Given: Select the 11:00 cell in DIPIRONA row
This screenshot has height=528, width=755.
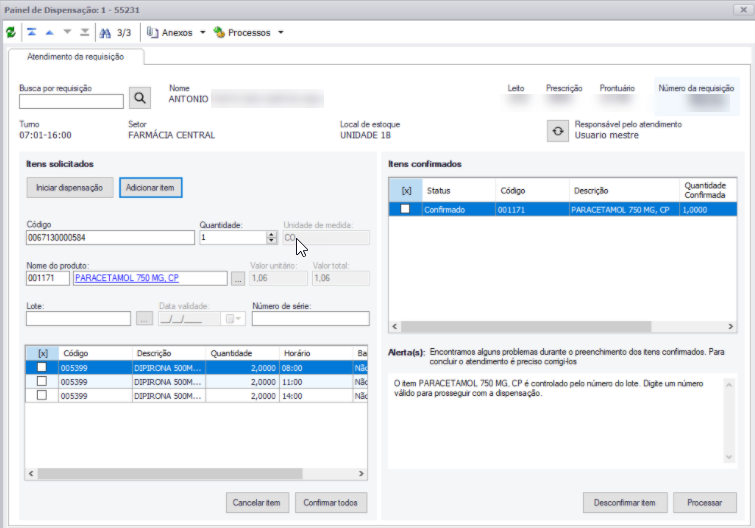Looking at the screenshot, I should coord(316,382).
